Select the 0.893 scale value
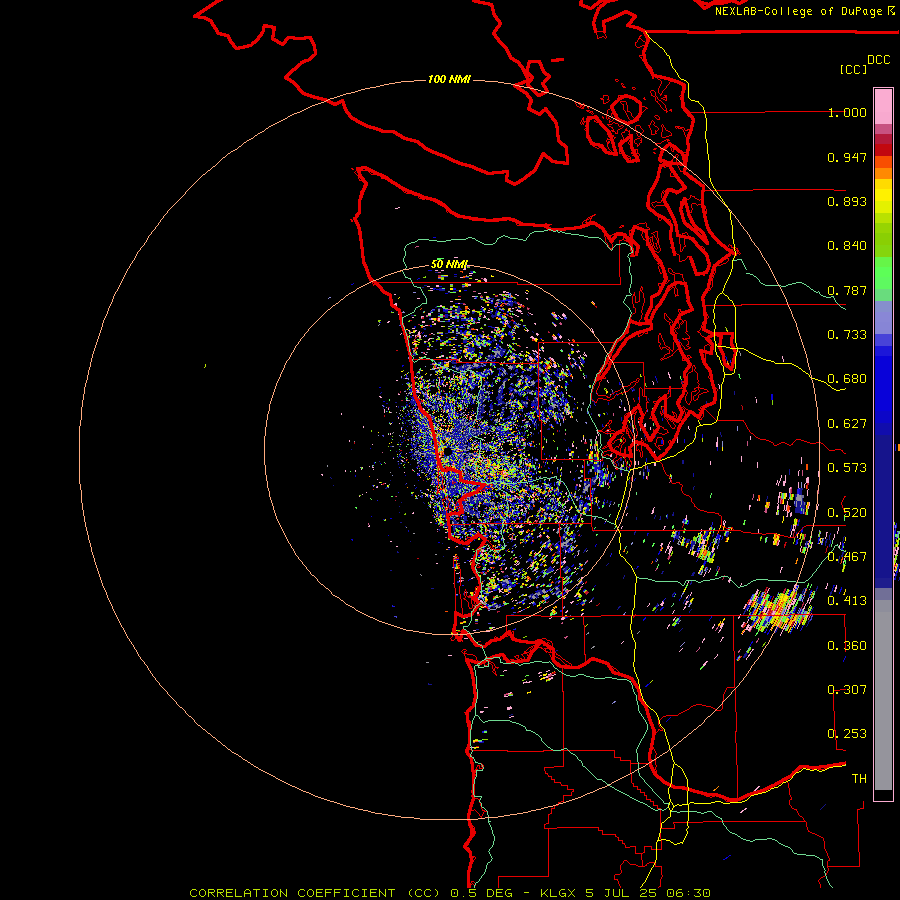 (847, 201)
